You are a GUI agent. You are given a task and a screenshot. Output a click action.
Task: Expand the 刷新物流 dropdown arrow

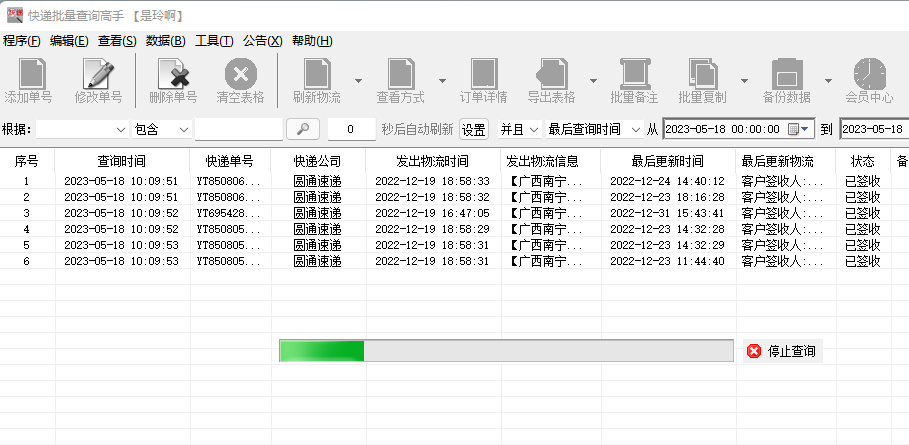358,81
